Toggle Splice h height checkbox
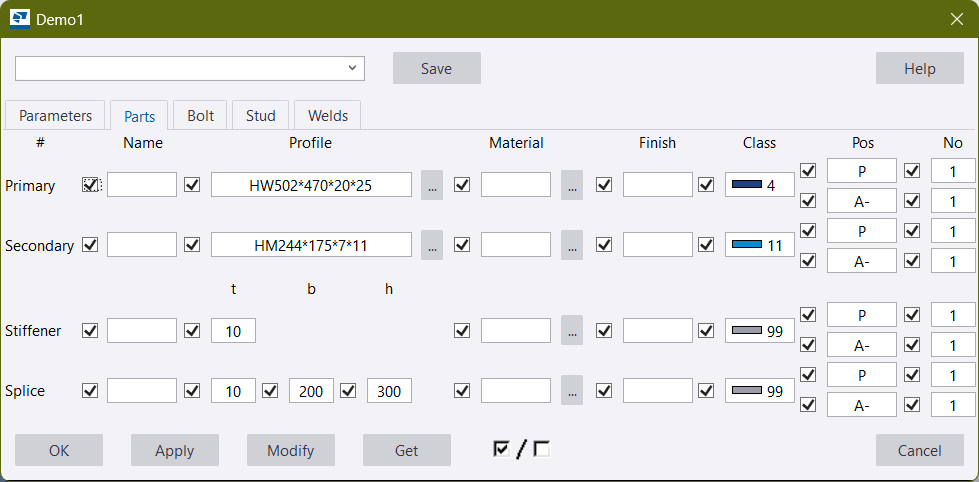The image size is (979, 482). coord(348,390)
